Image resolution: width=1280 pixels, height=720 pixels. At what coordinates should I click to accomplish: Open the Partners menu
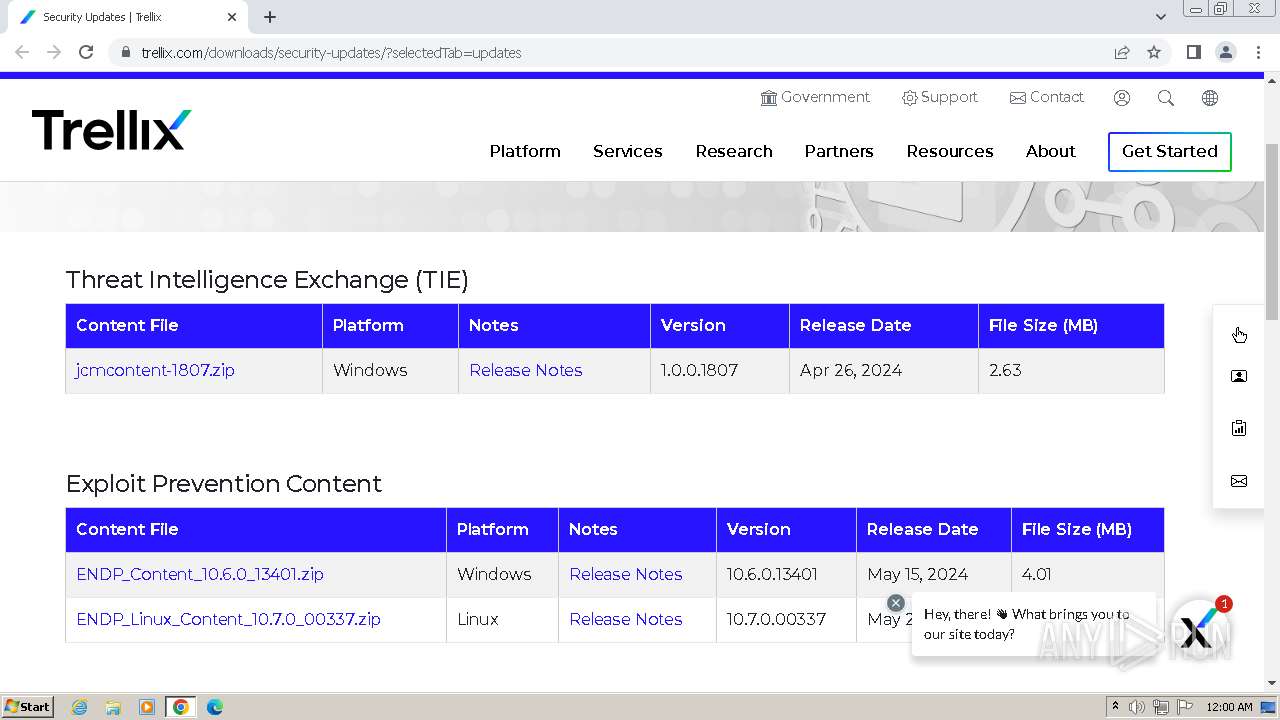839,151
